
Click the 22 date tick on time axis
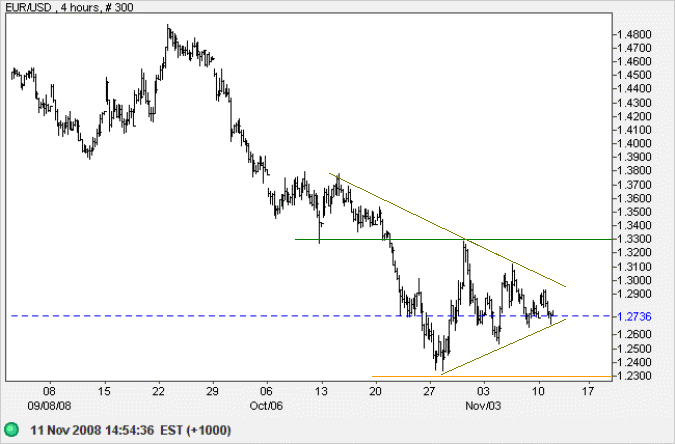click(158, 391)
